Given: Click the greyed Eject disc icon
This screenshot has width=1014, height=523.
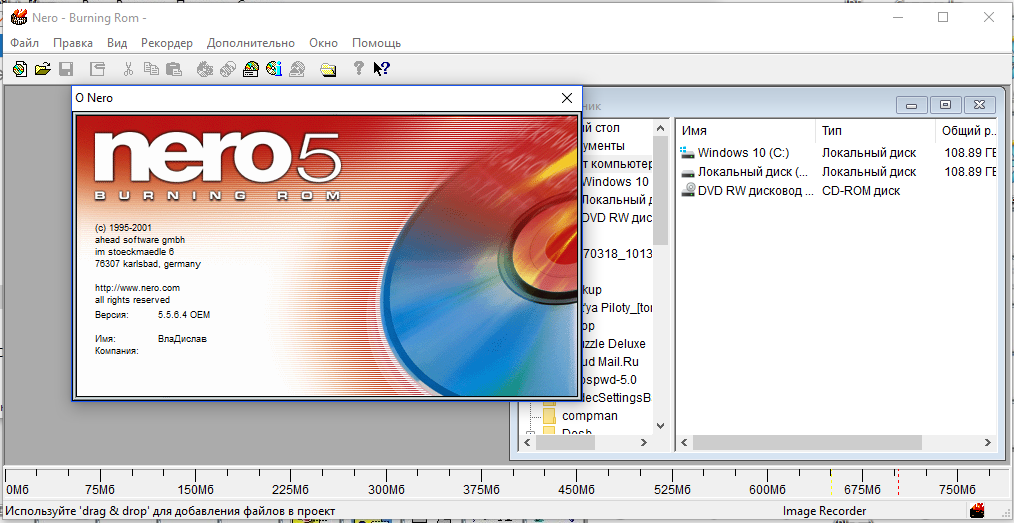Looking at the screenshot, I should (297, 69).
